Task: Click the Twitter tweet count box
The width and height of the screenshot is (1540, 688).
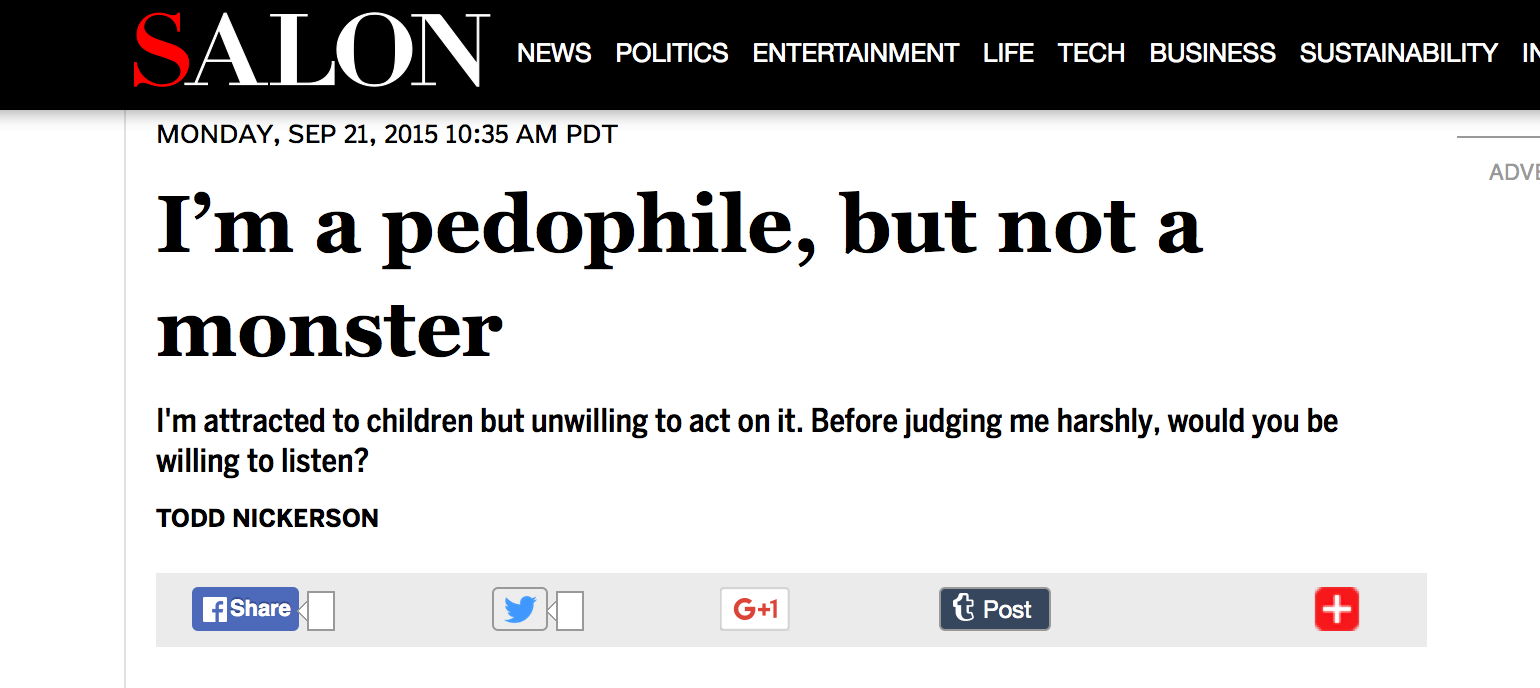Action: coord(570,611)
